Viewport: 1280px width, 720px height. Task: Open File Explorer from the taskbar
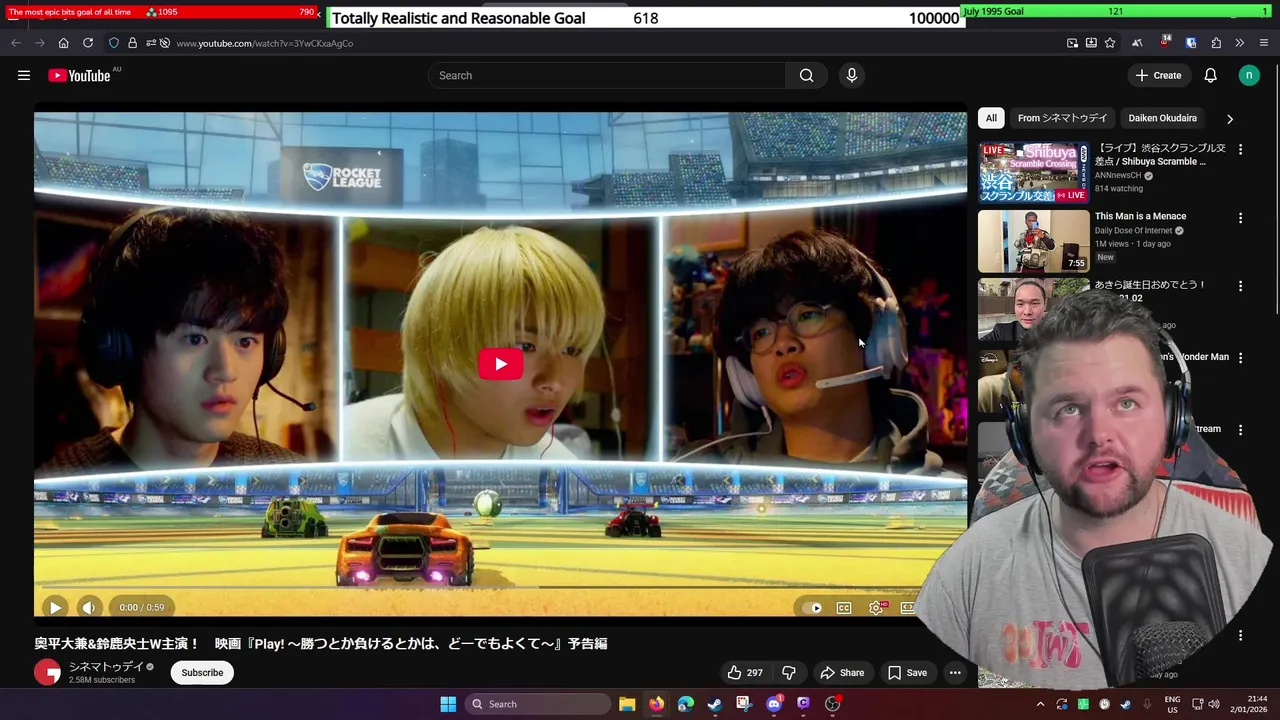(627, 704)
